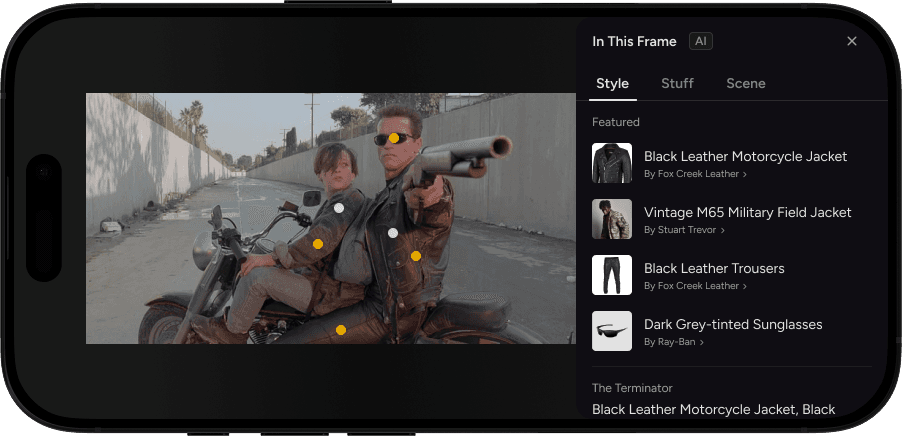Tap yellow hotspot on man's jacket sleeve
The height and width of the screenshot is (436, 902).
pos(416,256)
